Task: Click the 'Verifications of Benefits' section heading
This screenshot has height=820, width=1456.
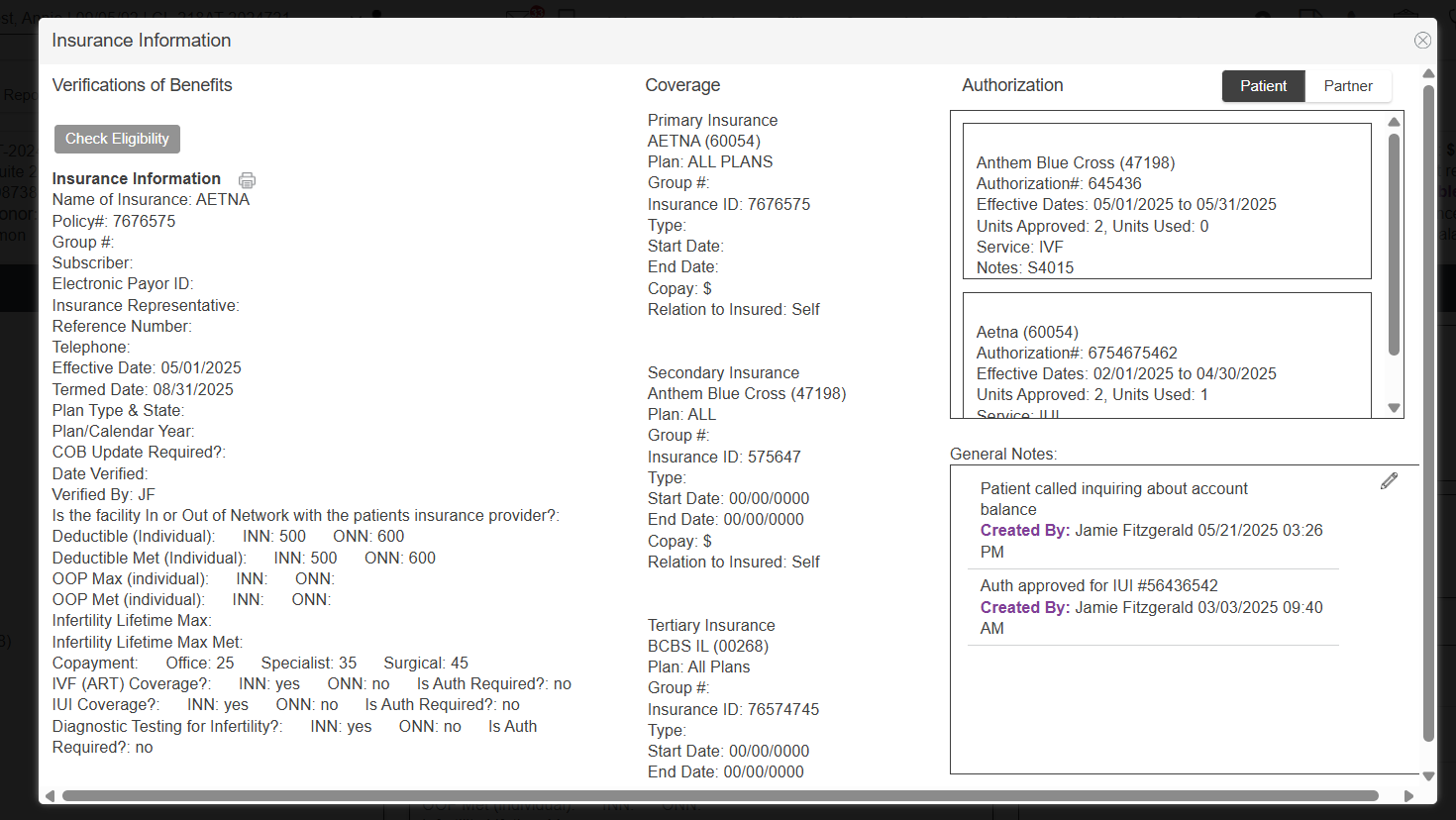Action: [142, 85]
